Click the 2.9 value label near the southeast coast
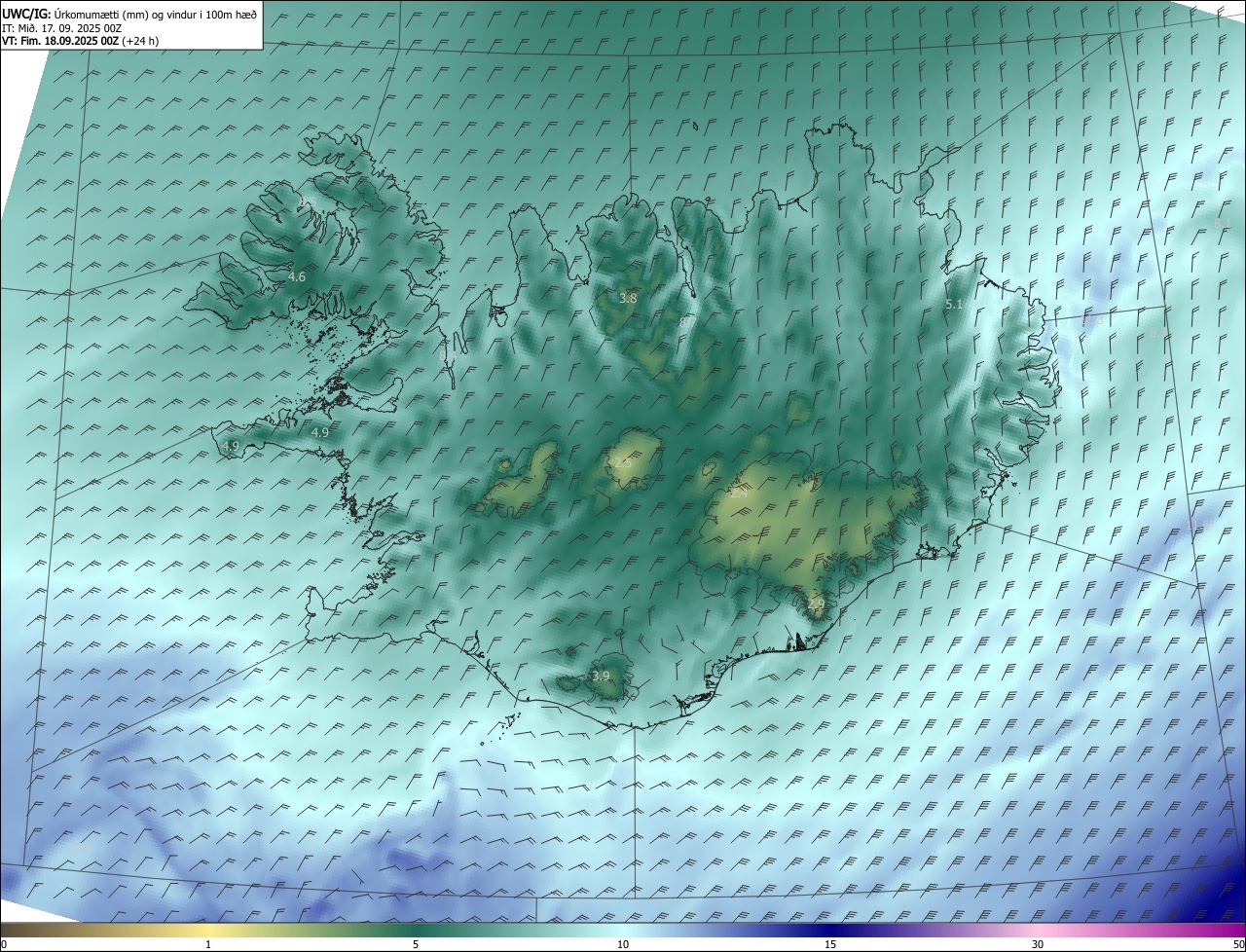 [x=816, y=604]
